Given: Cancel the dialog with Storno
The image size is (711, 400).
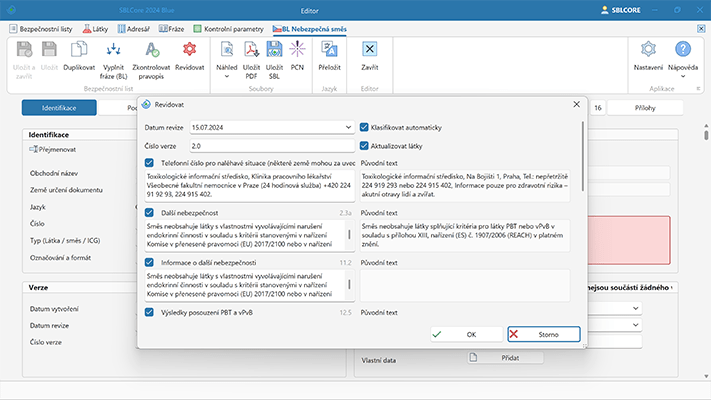Looking at the screenshot, I should (x=543, y=334).
